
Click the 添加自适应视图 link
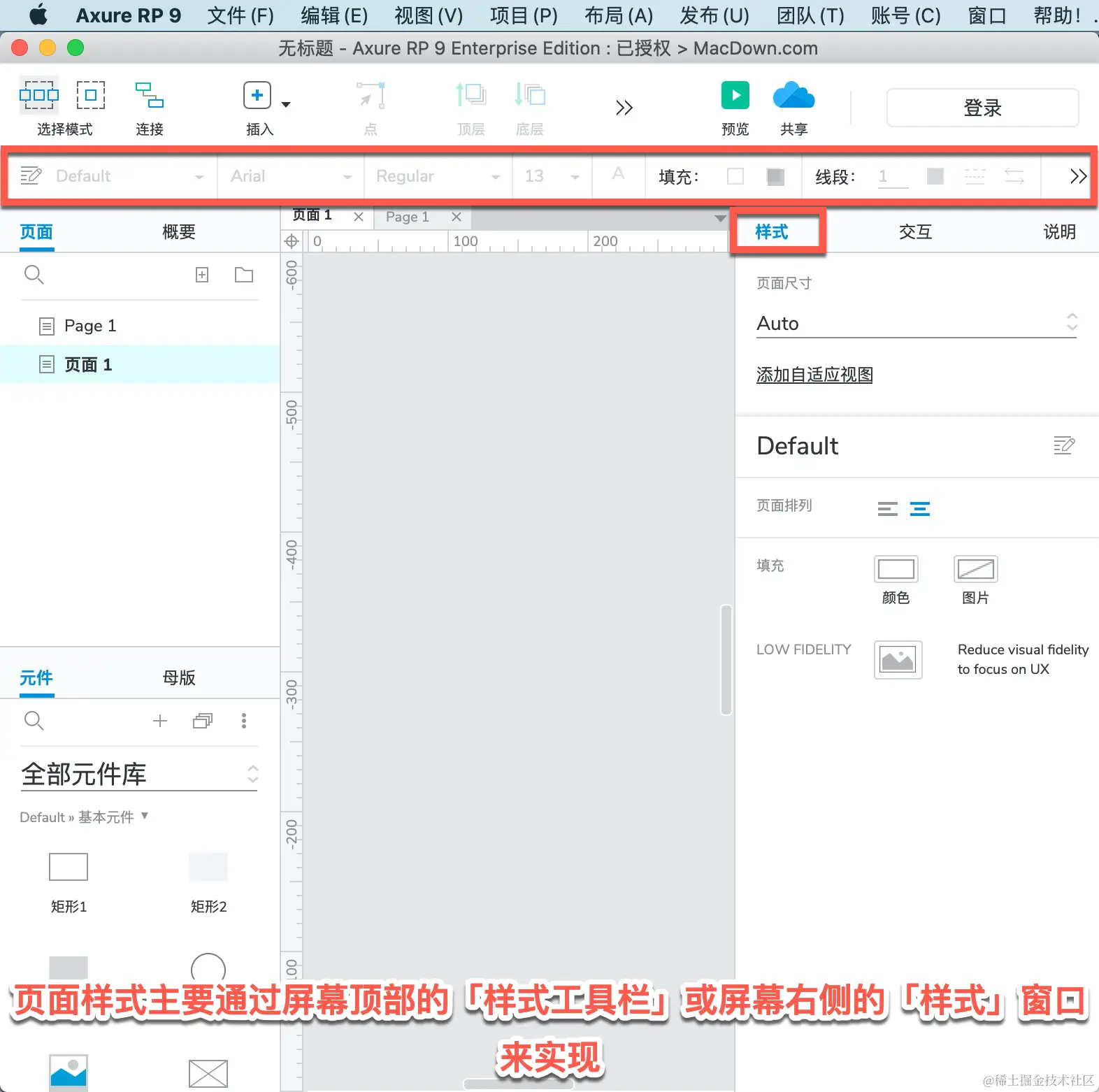[814, 375]
